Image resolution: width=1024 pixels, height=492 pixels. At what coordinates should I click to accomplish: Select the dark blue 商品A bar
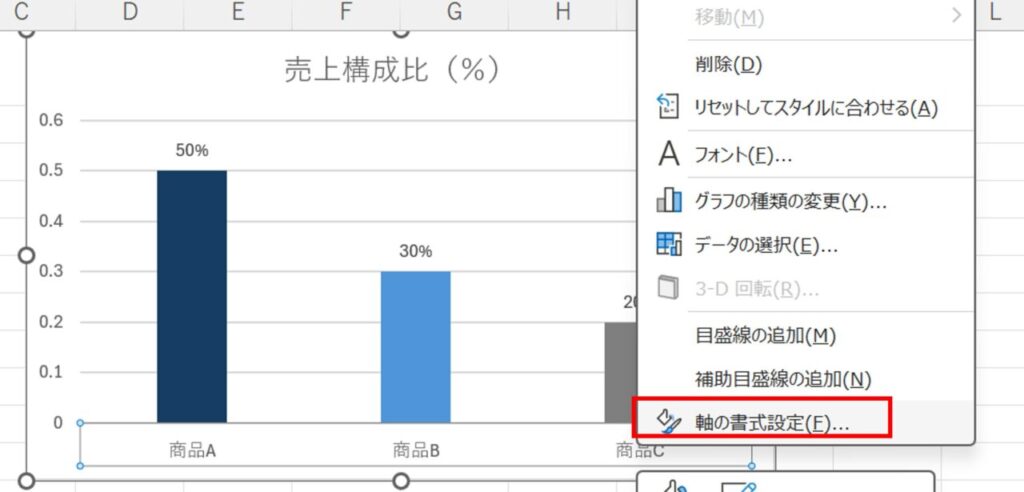tap(192, 296)
